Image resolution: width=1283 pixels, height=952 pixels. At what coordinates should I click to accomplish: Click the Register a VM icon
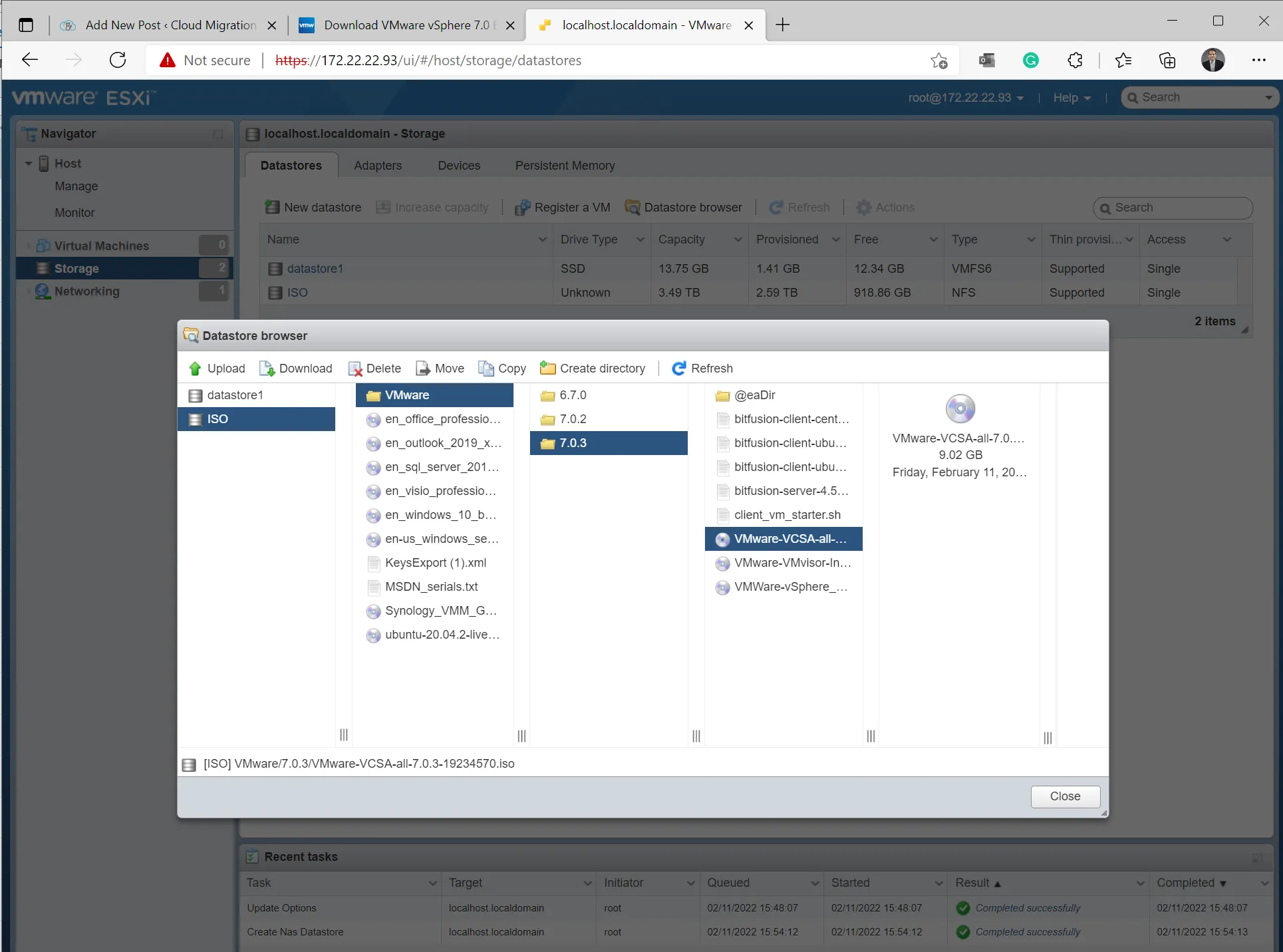coord(523,208)
